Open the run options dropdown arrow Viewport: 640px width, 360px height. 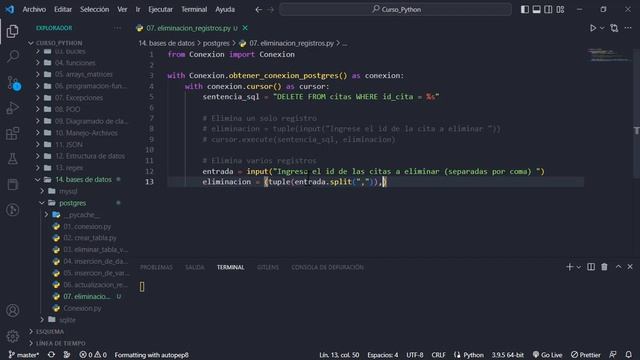[602, 28]
